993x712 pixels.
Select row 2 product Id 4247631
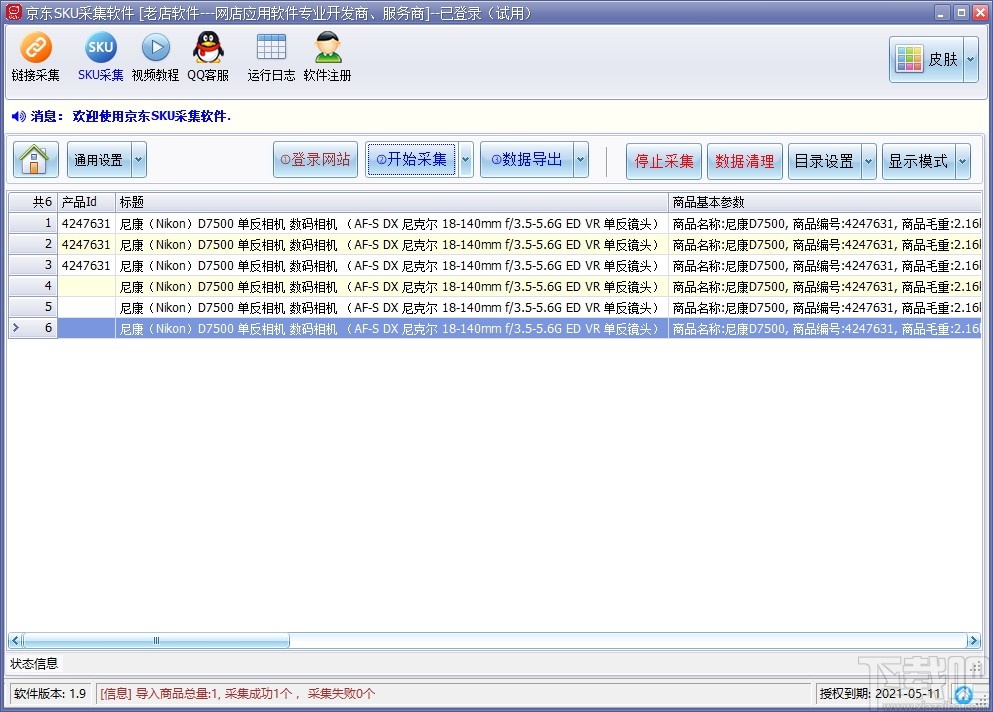86,245
